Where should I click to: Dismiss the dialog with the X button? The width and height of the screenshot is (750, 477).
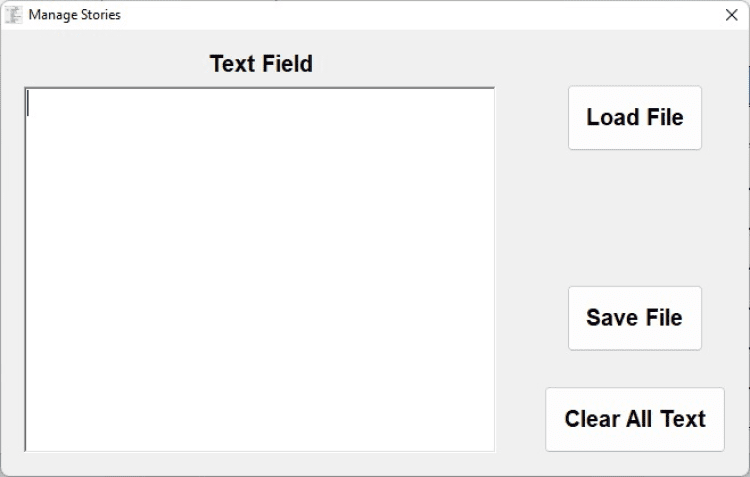731,15
